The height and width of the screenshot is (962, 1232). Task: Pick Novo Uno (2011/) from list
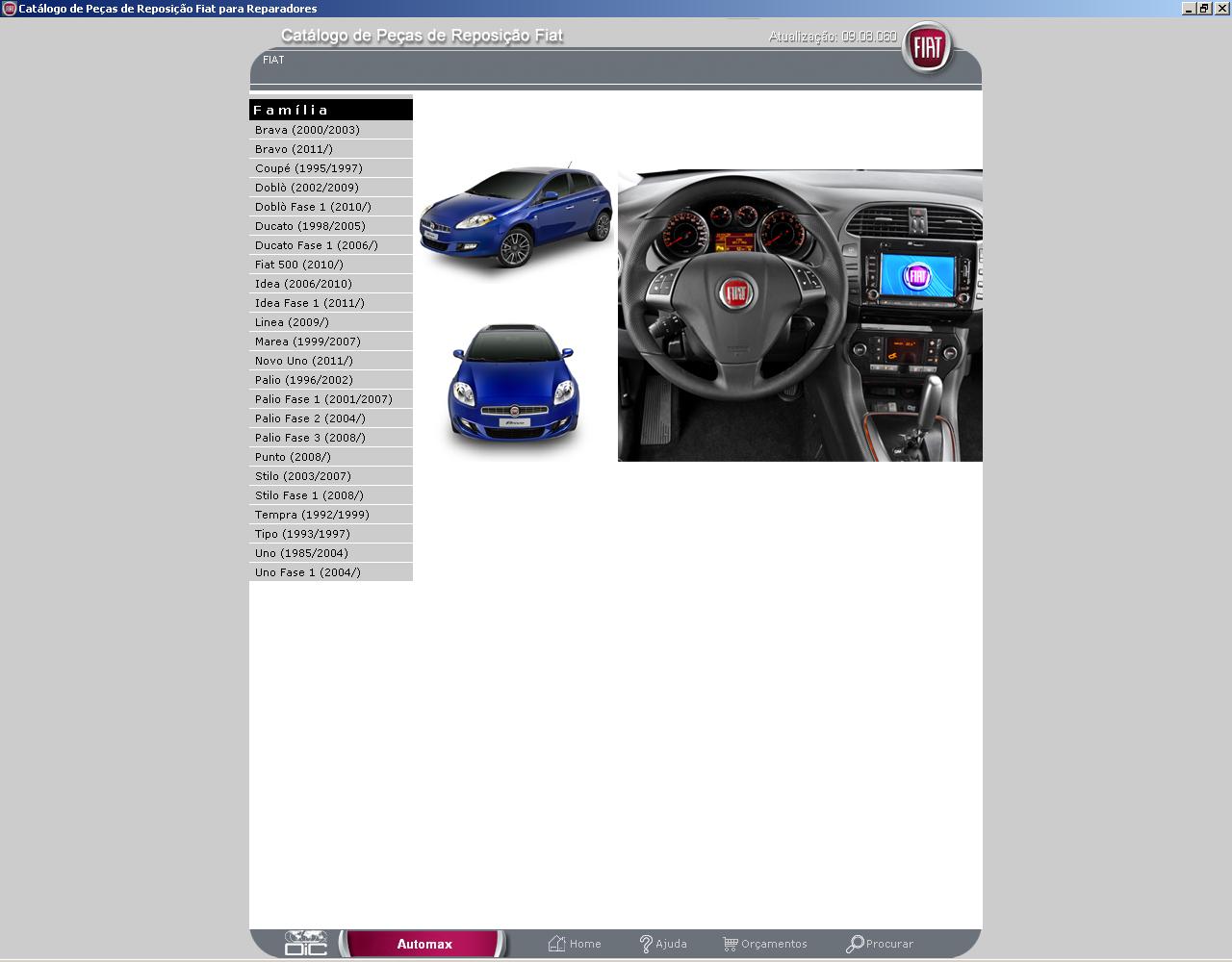(x=331, y=361)
